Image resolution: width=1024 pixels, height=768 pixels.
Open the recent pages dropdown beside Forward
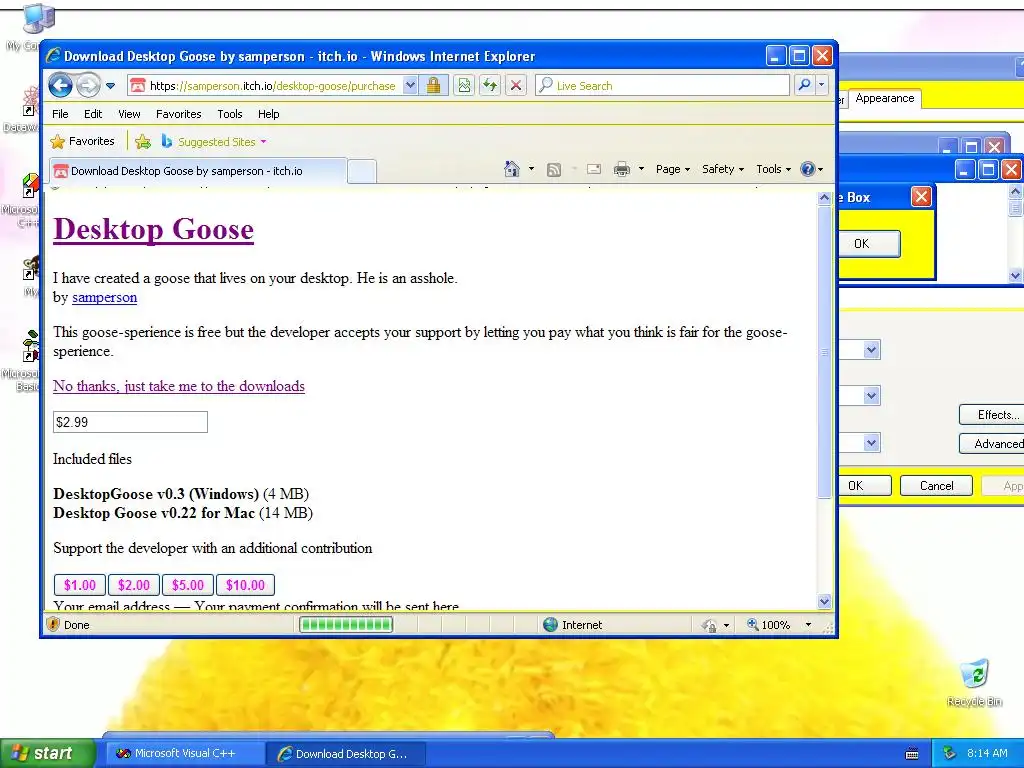(110, 86)
